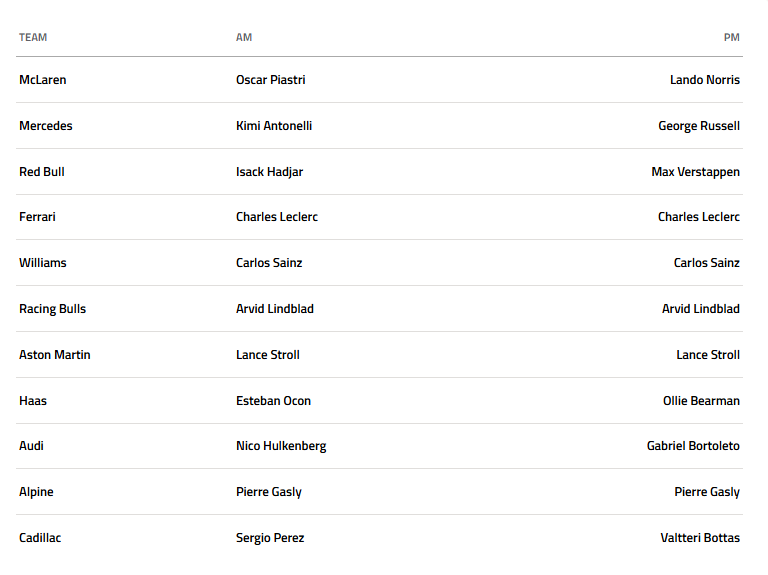Screen dimensions: 768x575
Task: Click on Valtteri Bottas
Action: click(700, 538)
